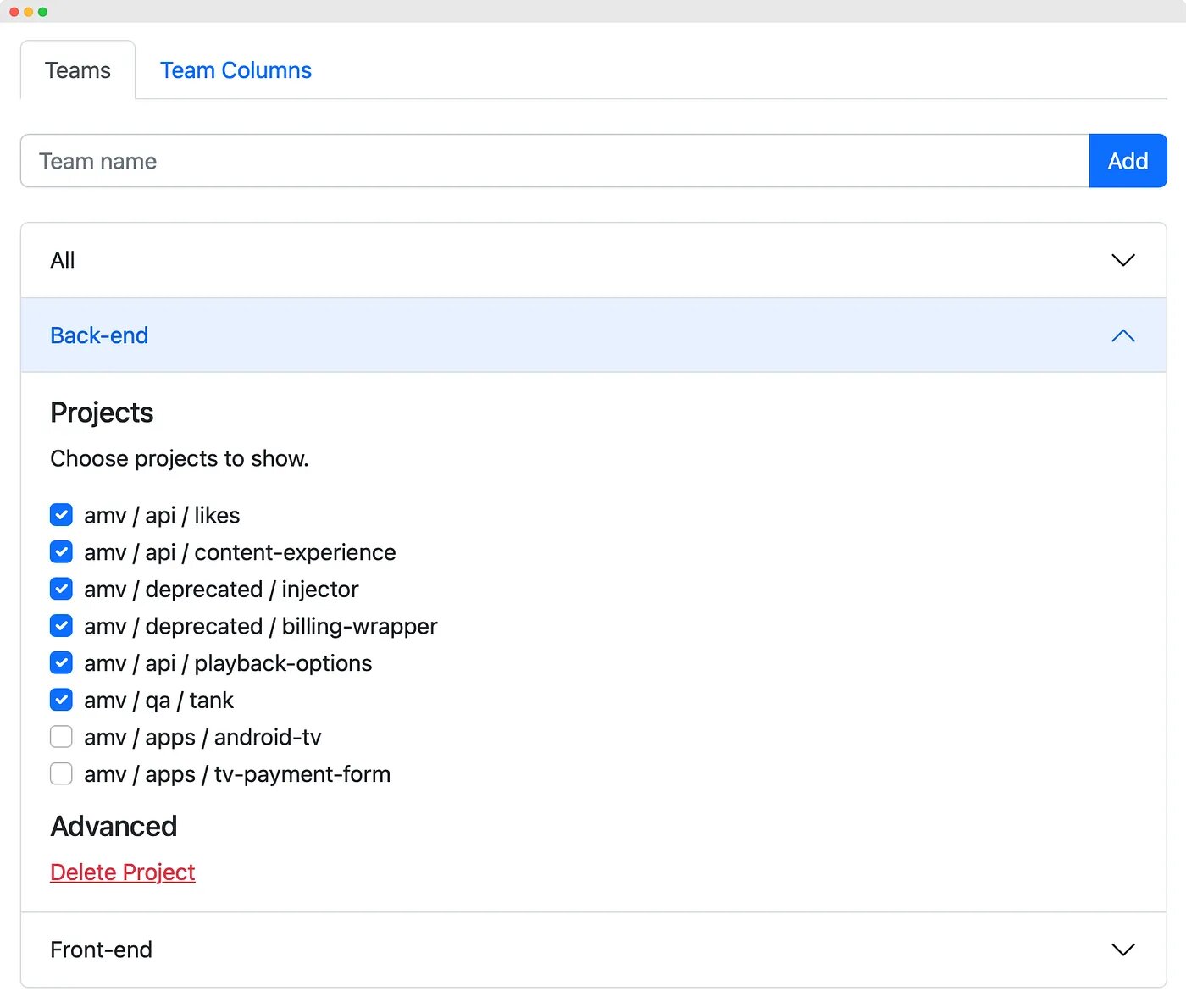This screenshot has width=1186, height=1008.
Task: Click the red Delete Project link
Action: click(x=123, y=872)
